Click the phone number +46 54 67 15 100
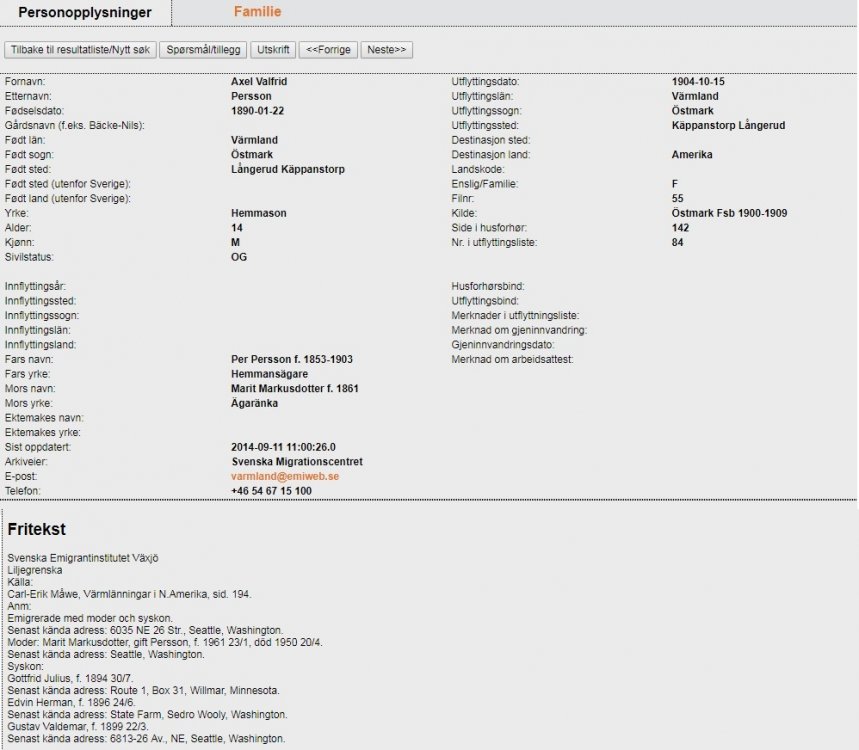The image size is (859, 750). pos(271,492)
